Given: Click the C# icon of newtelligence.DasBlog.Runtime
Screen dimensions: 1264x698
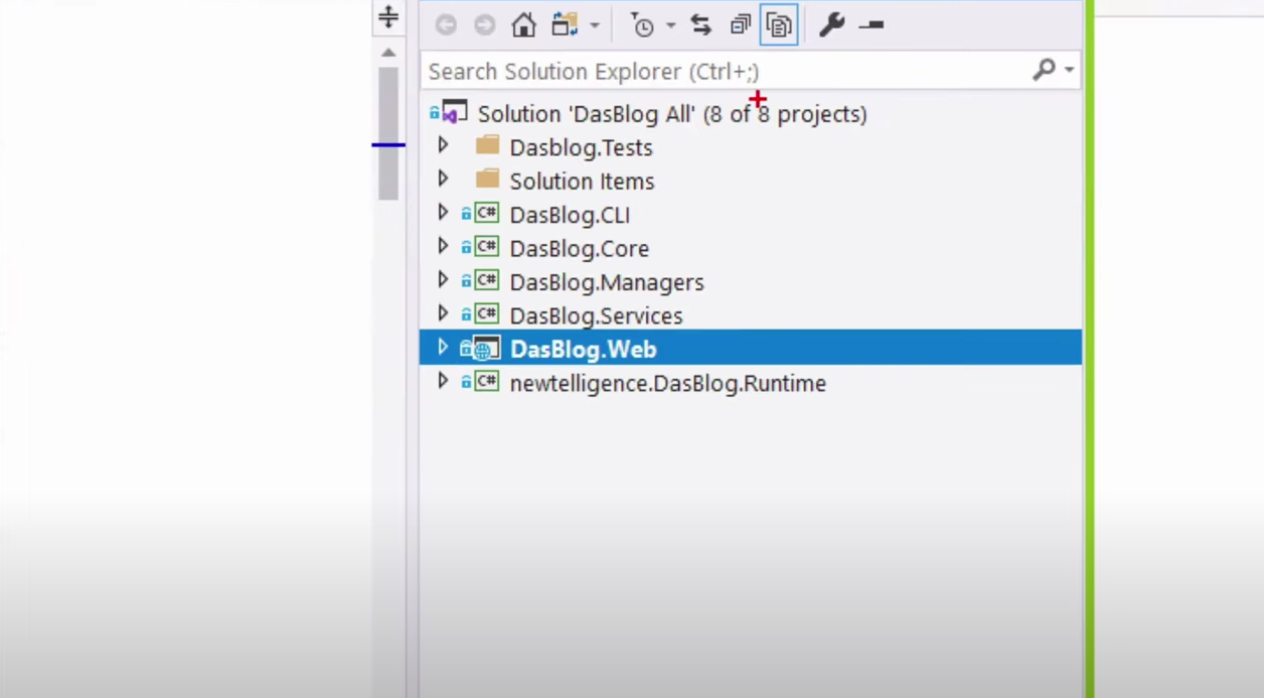Looking at the screenshot, I should point(487,381).
